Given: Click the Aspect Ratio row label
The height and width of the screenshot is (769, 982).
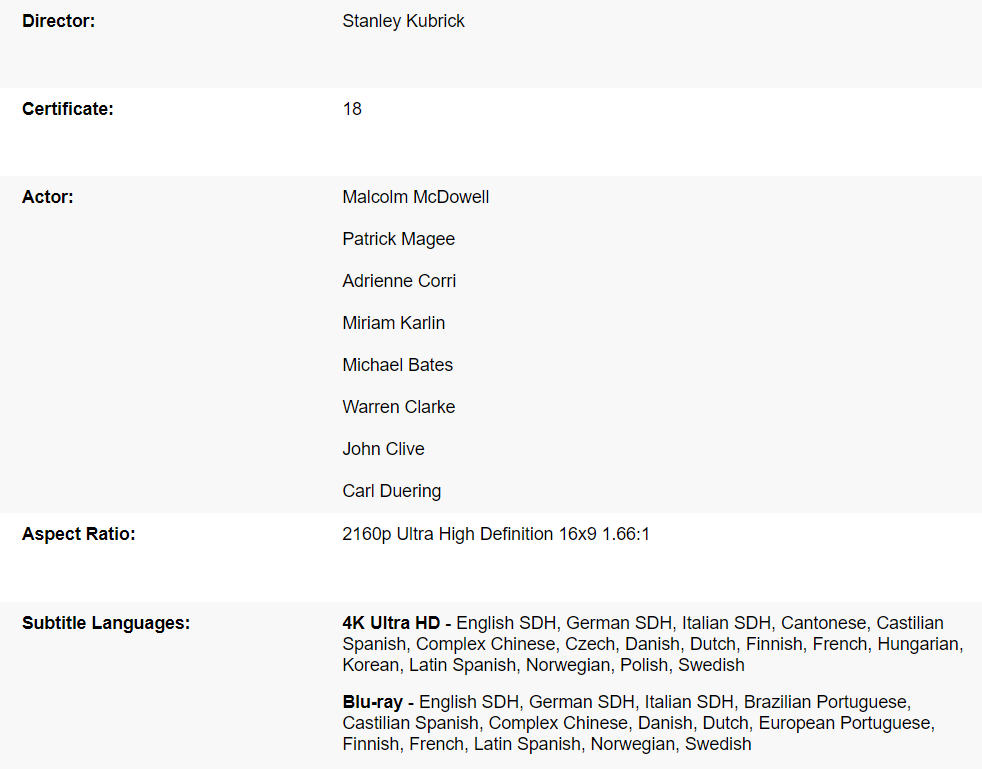Looking at the screenshot, I should tap(78, 534).
